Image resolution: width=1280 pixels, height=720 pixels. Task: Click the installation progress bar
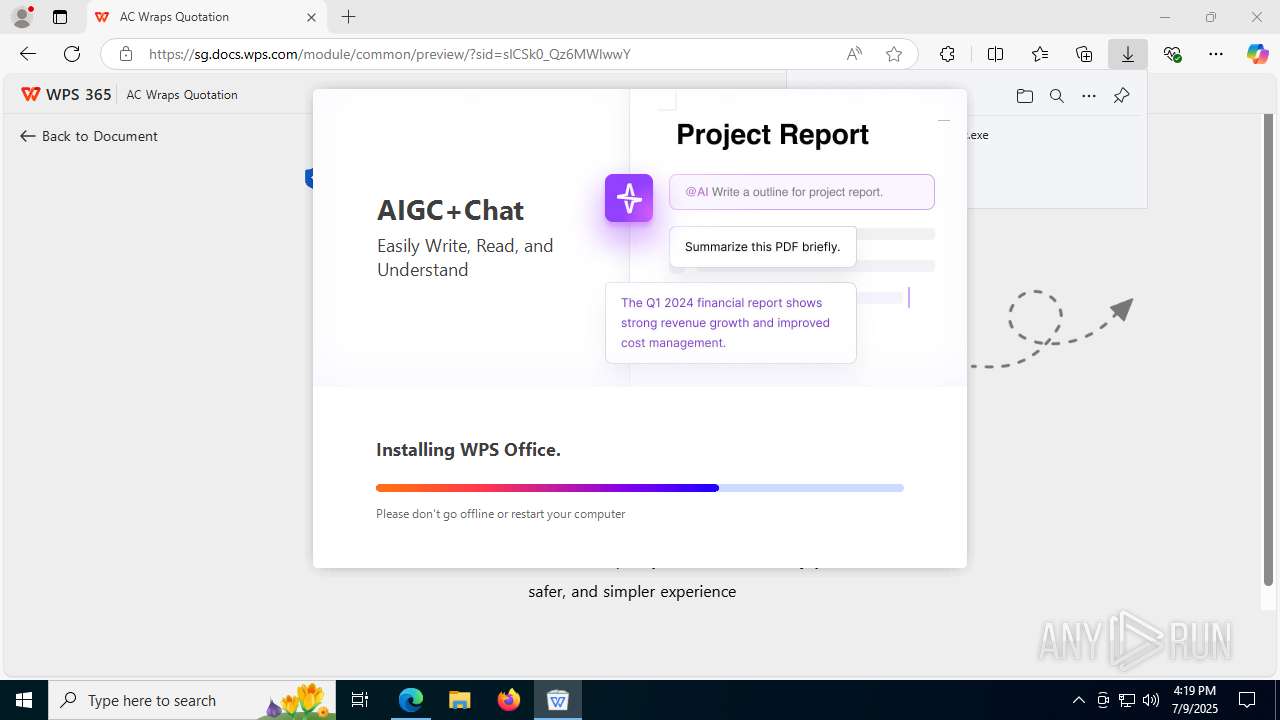pos(640,488)
